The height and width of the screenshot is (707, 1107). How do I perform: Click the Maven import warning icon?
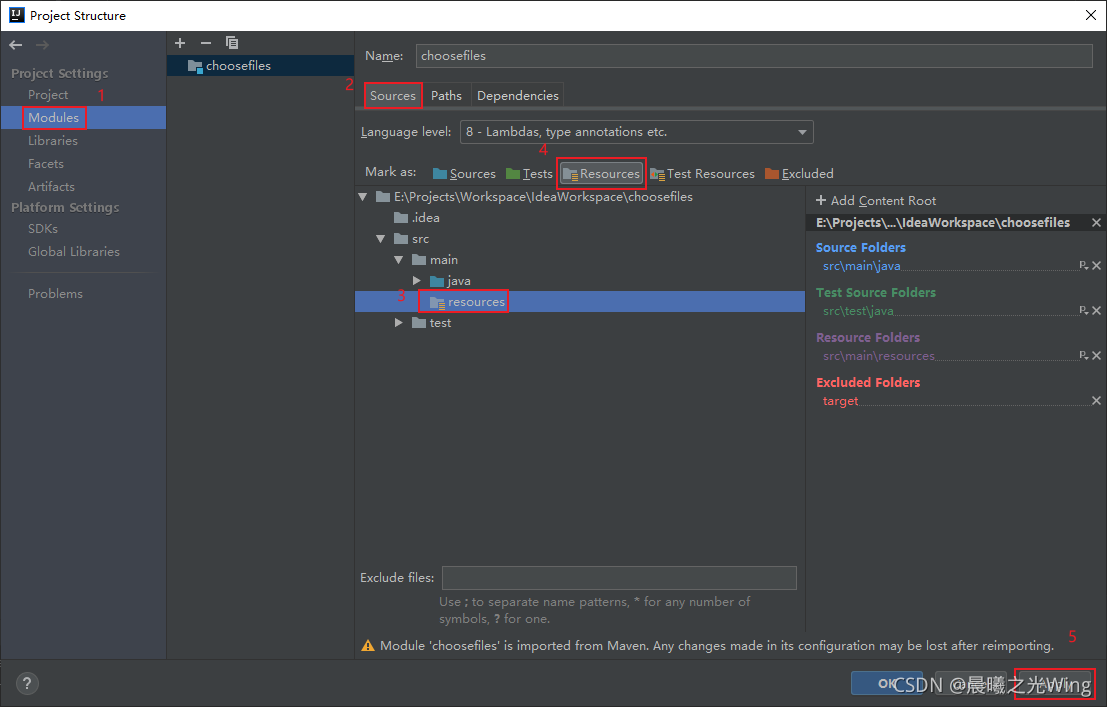click(x=368, y=646)
